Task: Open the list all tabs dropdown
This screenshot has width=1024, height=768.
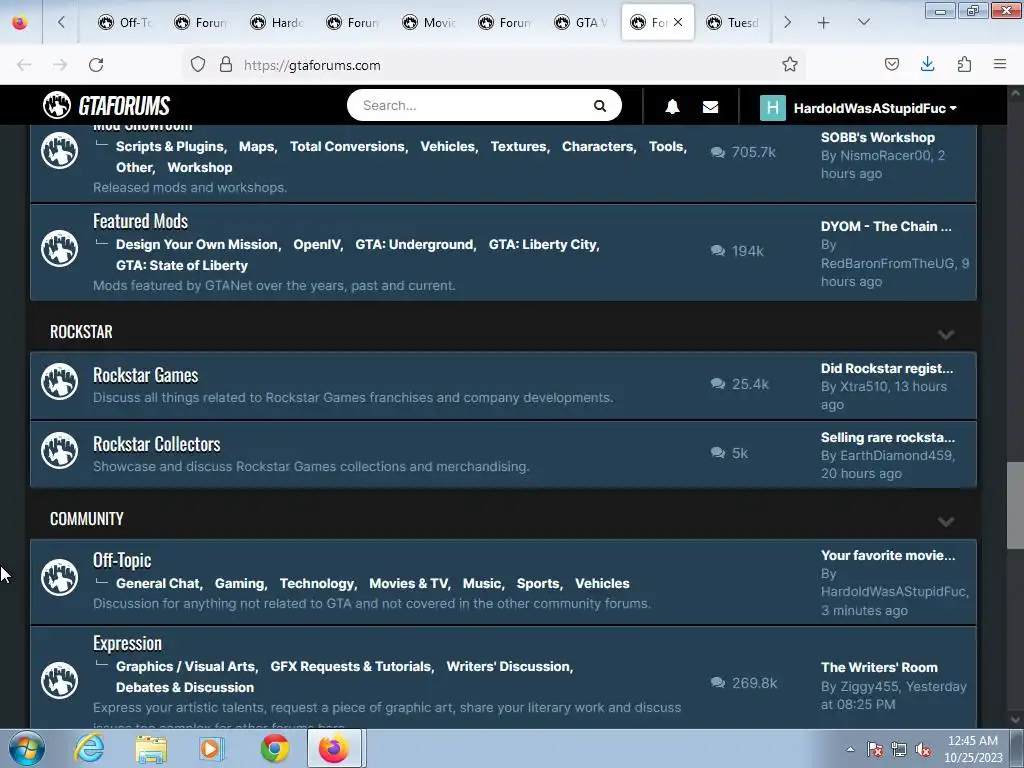Action: (x=863, y=22)
